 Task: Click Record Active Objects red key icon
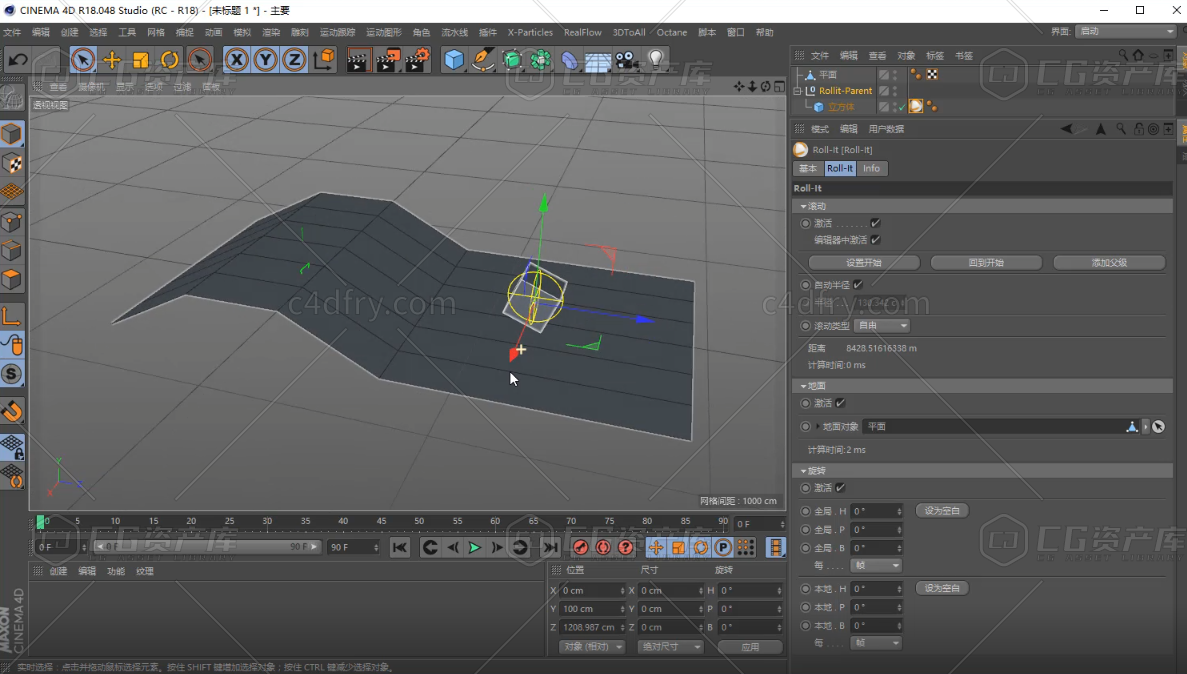(x=581, y=547)
